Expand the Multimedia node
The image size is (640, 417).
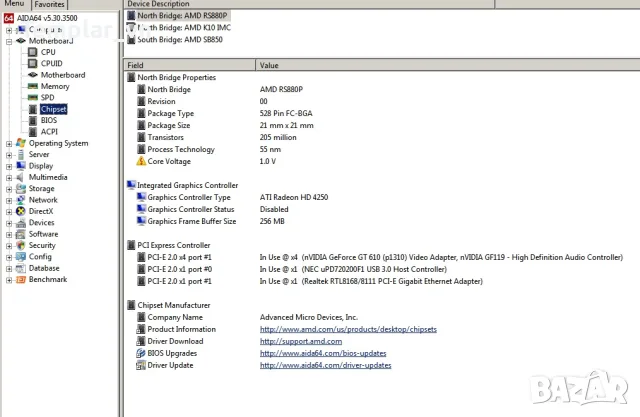pos(9,178)
